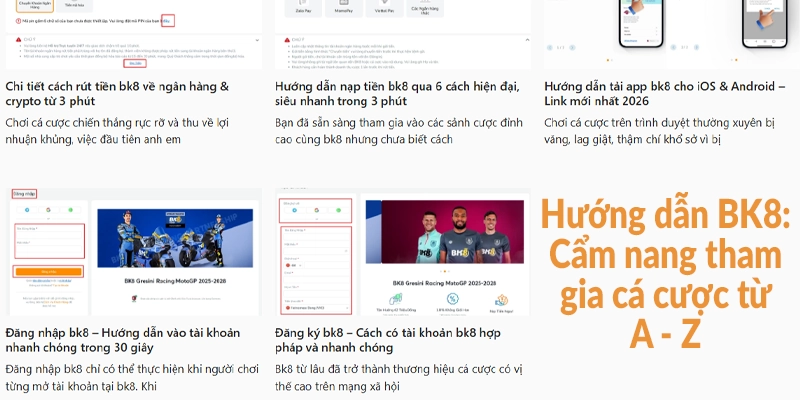Open the article on withdrawing bk8 money to bank and crypto

point(117,93)
